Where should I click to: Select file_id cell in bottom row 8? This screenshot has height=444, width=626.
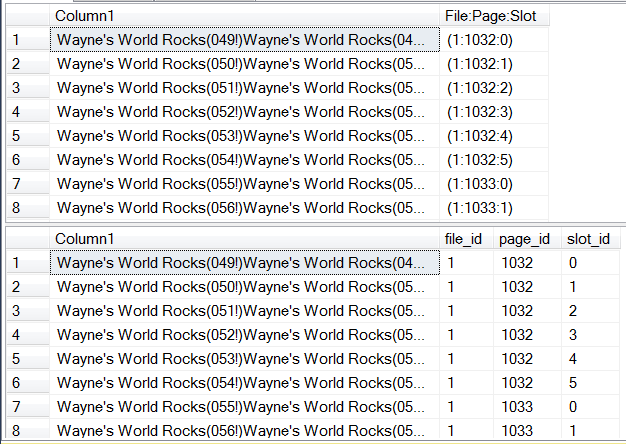[x=466, y=430]
